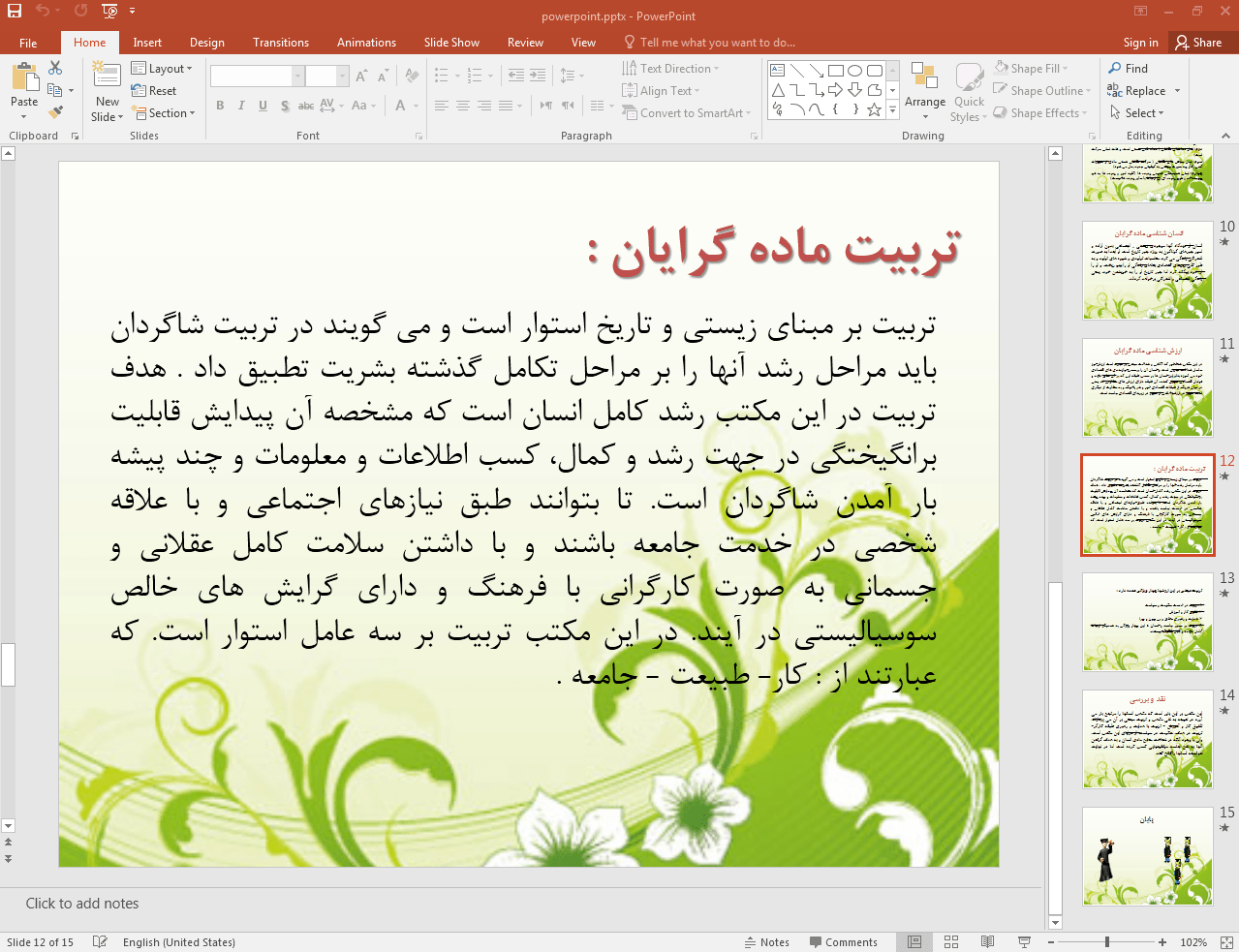
Task: Open the Transitions tab
Action: (x=280, y=43)
